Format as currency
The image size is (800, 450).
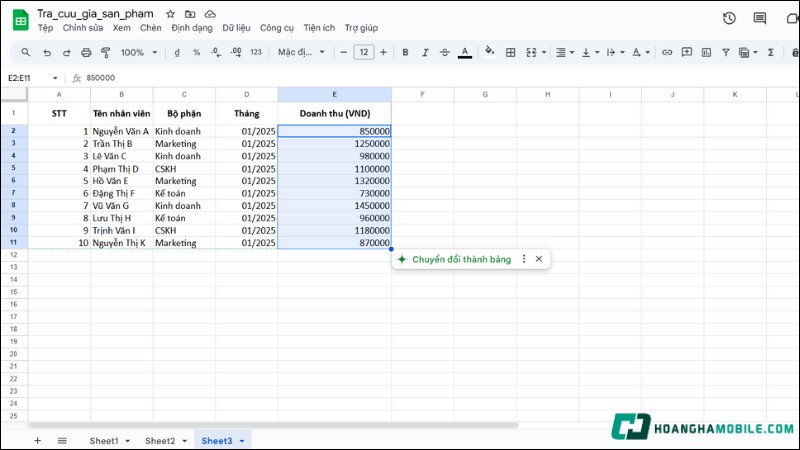click(x=177, y=52)
